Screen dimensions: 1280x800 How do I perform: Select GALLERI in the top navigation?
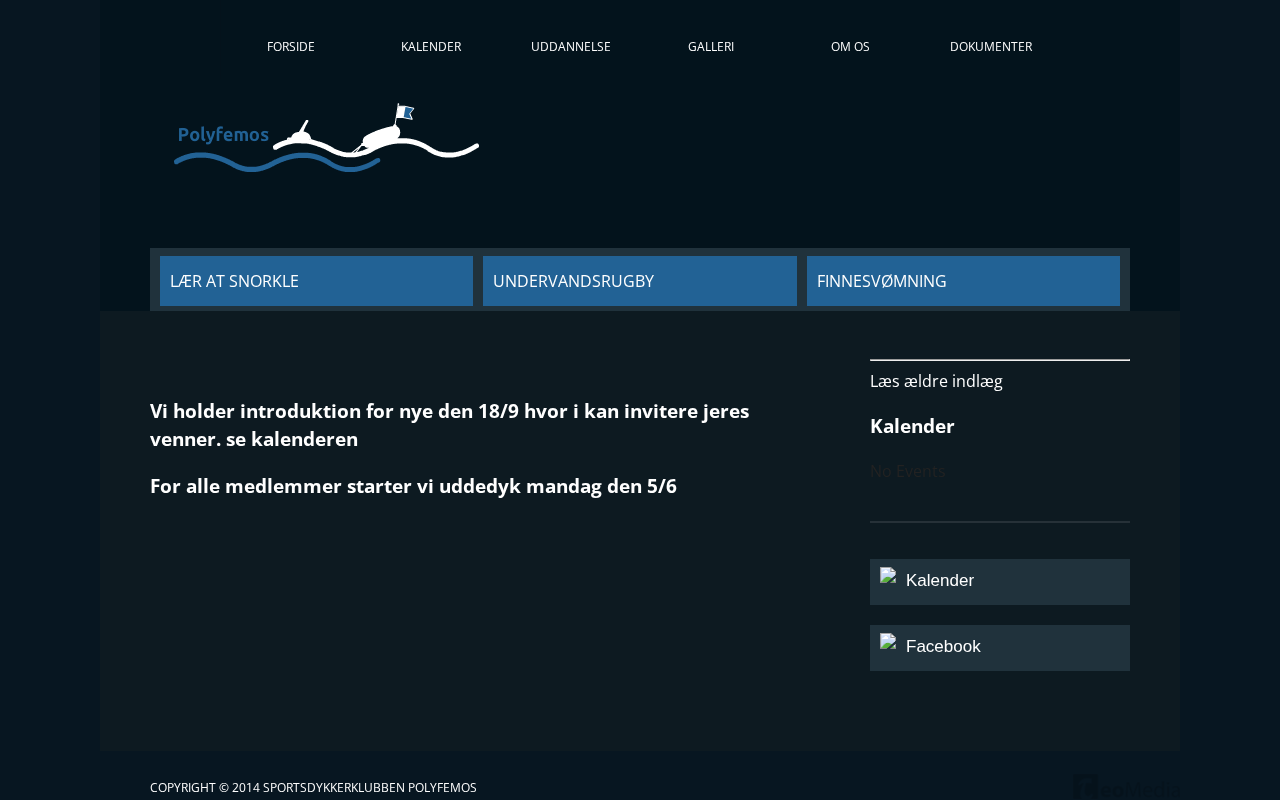711,47
